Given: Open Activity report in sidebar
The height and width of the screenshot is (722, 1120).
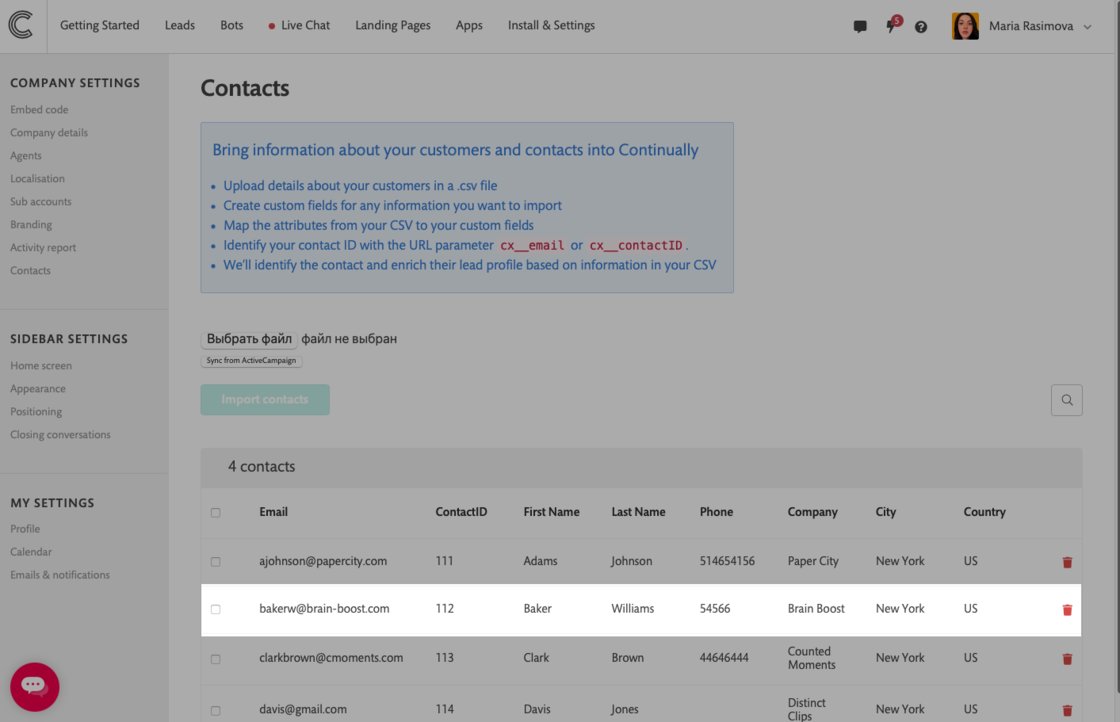Looking at the screenshot, I should [x=43, y=247].
